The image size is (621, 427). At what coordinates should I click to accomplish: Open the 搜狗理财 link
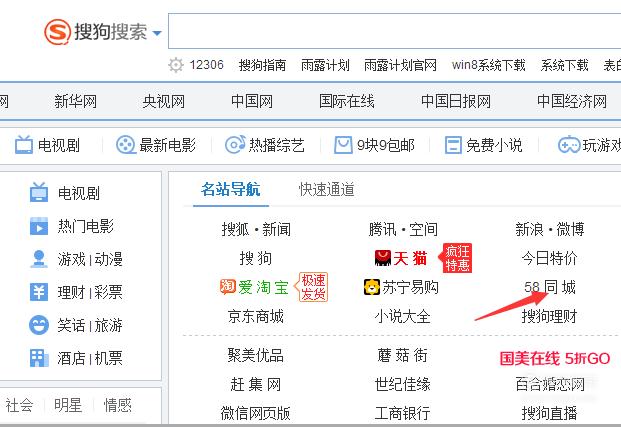(549, 316)
